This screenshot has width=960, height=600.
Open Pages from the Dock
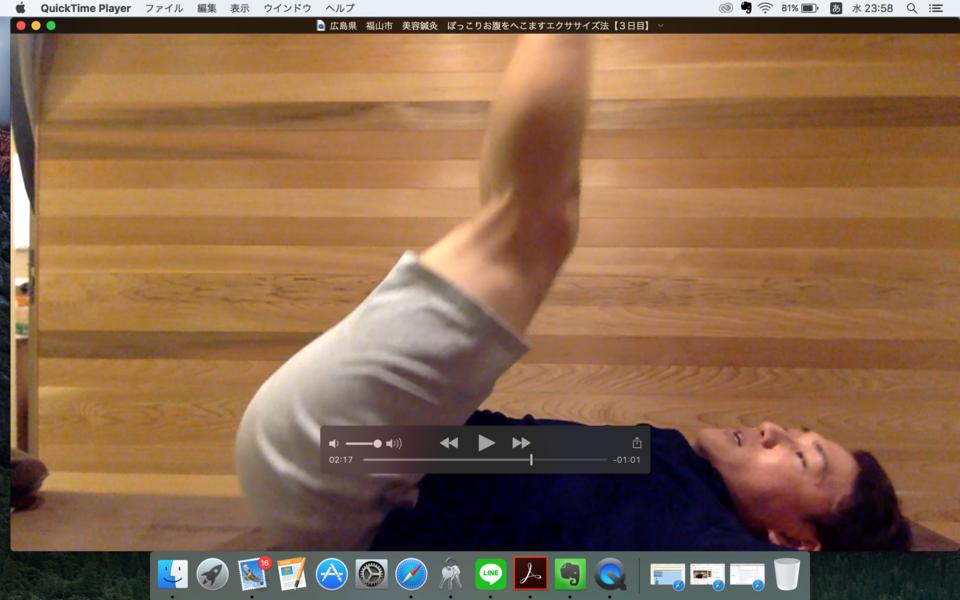pyautogui.click(x=292, y=574)
